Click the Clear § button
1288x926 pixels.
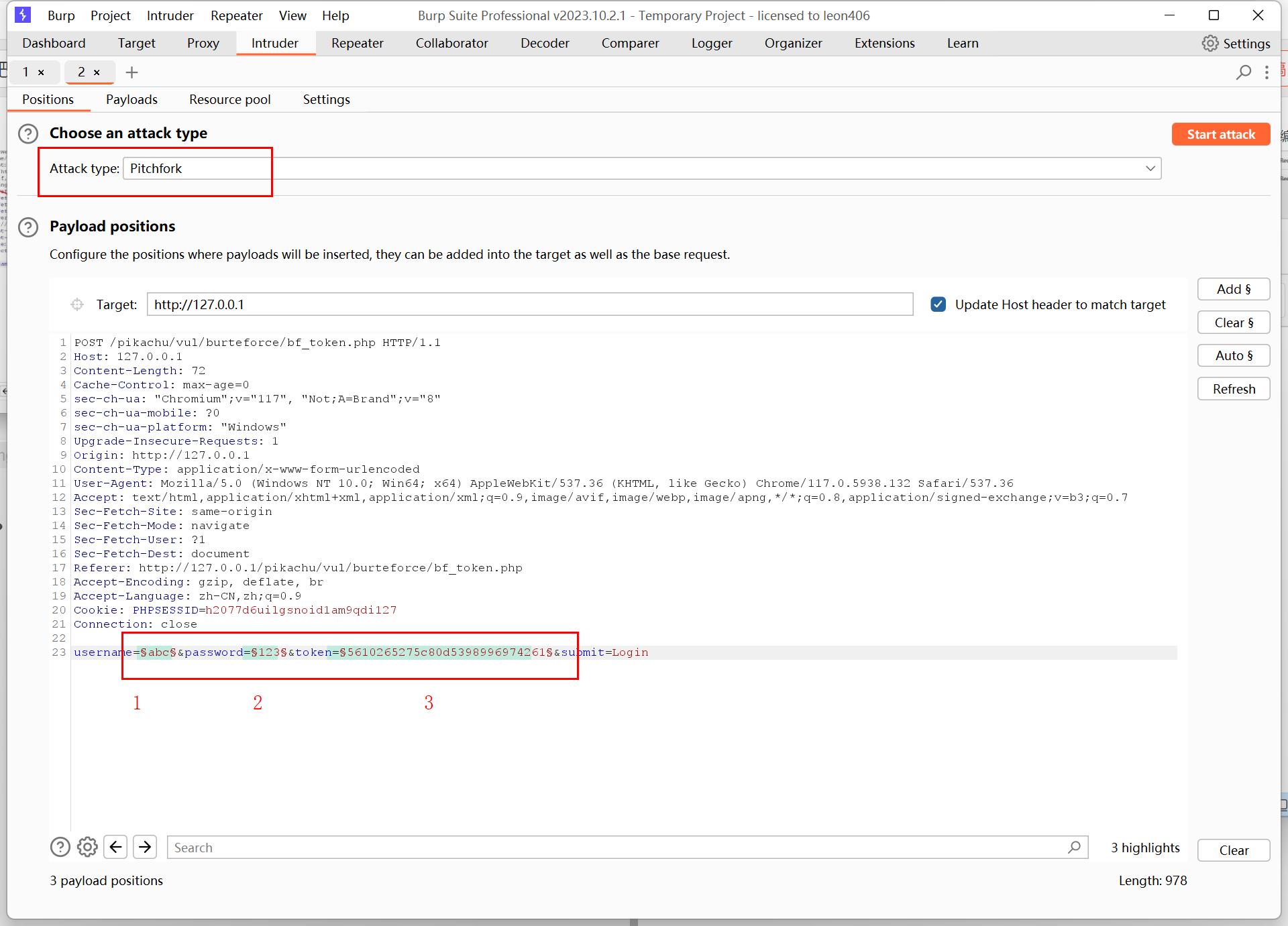(x=1234, y=323)
